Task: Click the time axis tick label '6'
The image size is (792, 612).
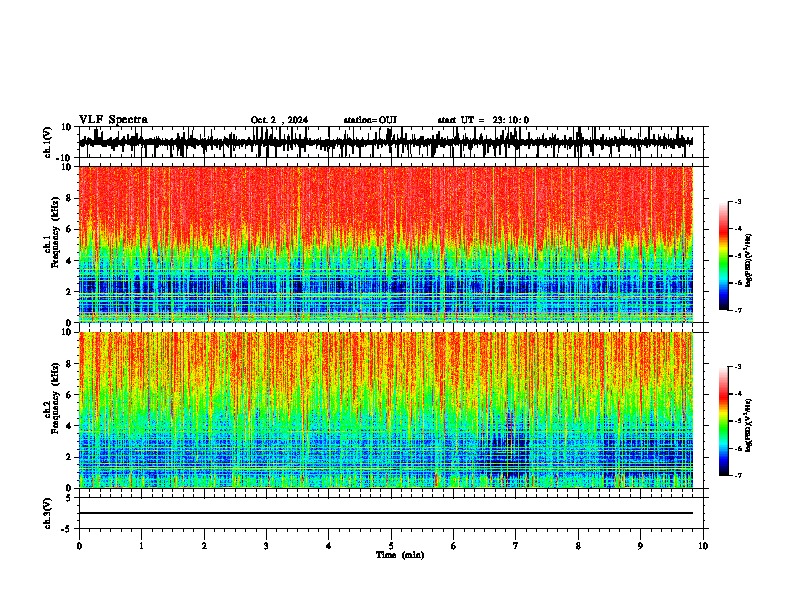Action: pos(454,546)
